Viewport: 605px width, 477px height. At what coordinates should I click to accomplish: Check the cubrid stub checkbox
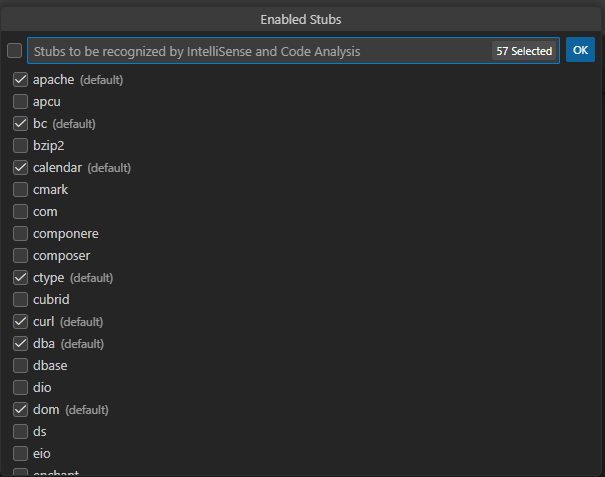(20, 299)
